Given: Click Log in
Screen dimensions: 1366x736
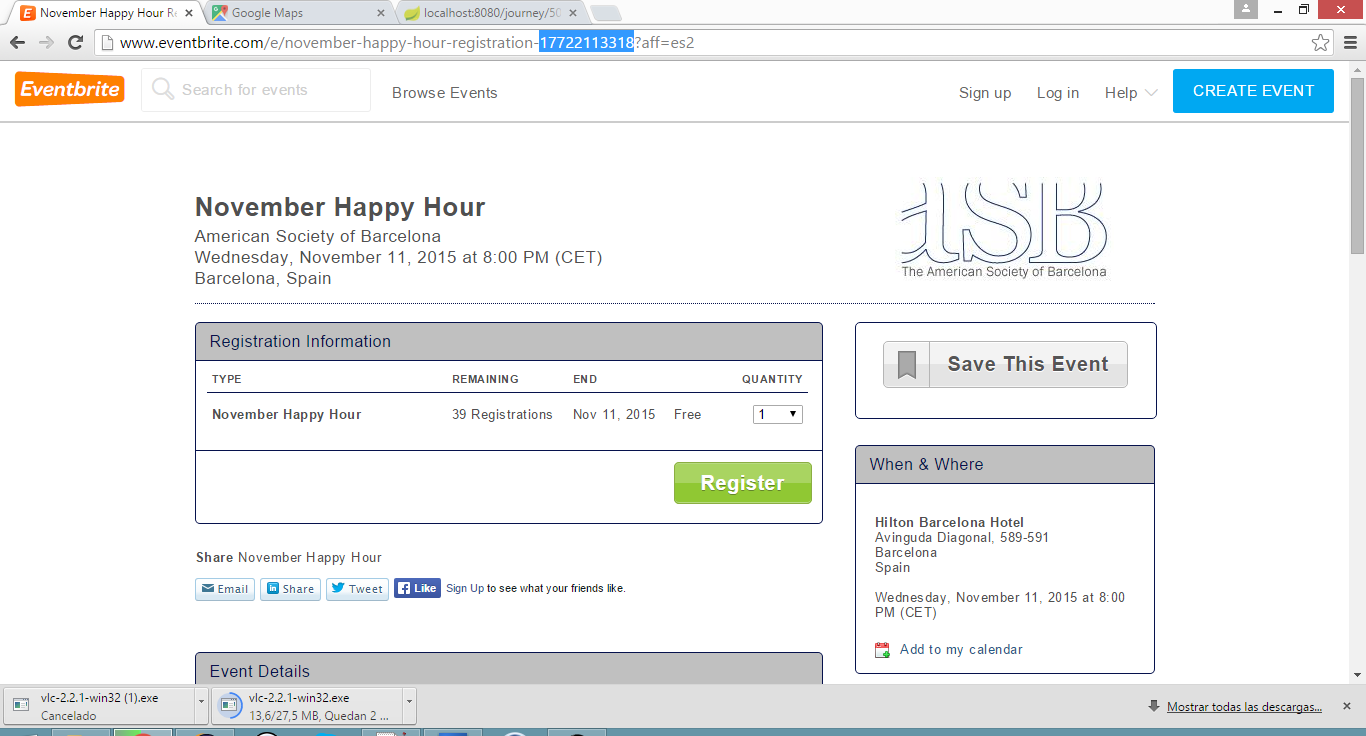Looking at the screenshot, I should (1057, 92).
